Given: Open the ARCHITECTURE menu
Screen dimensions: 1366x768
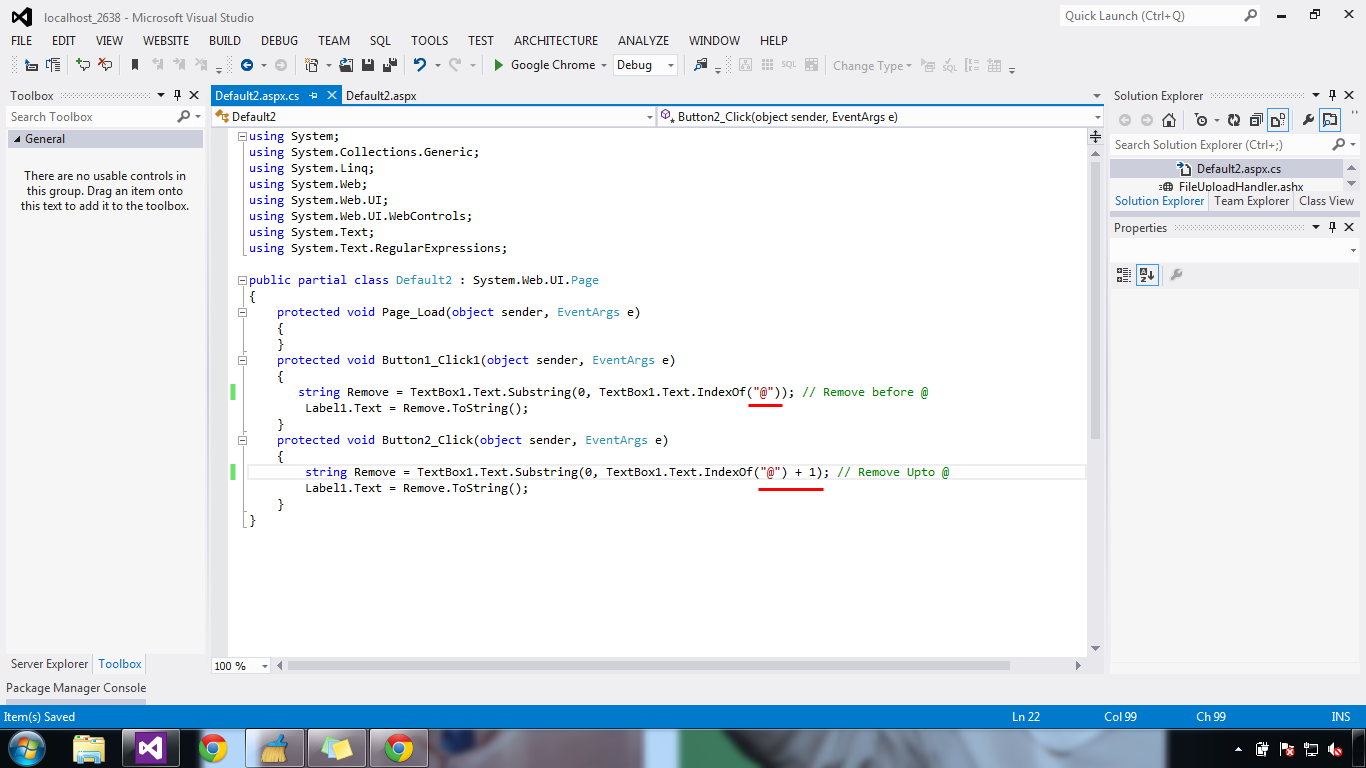Looking at the screenshot, I should pyautogui.click(x=556, y=41).
